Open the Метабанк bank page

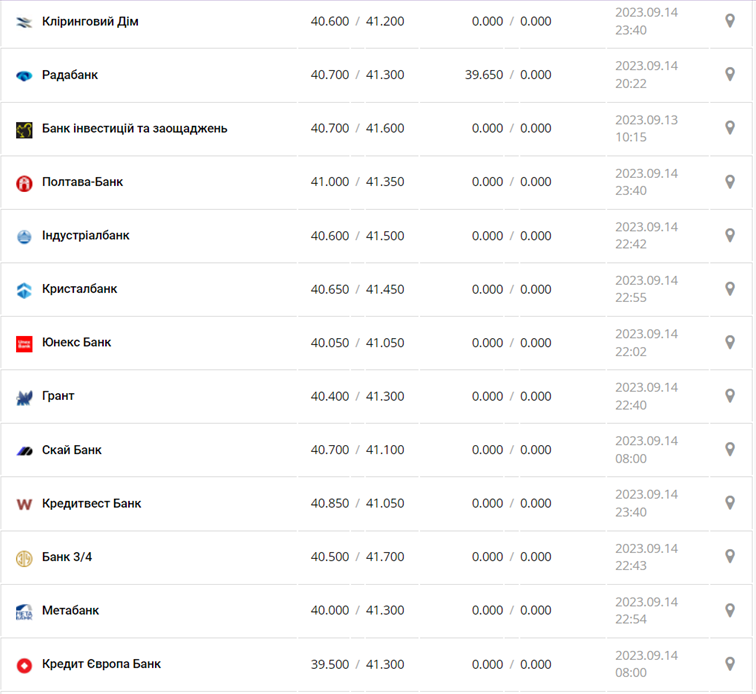(70, 610)
